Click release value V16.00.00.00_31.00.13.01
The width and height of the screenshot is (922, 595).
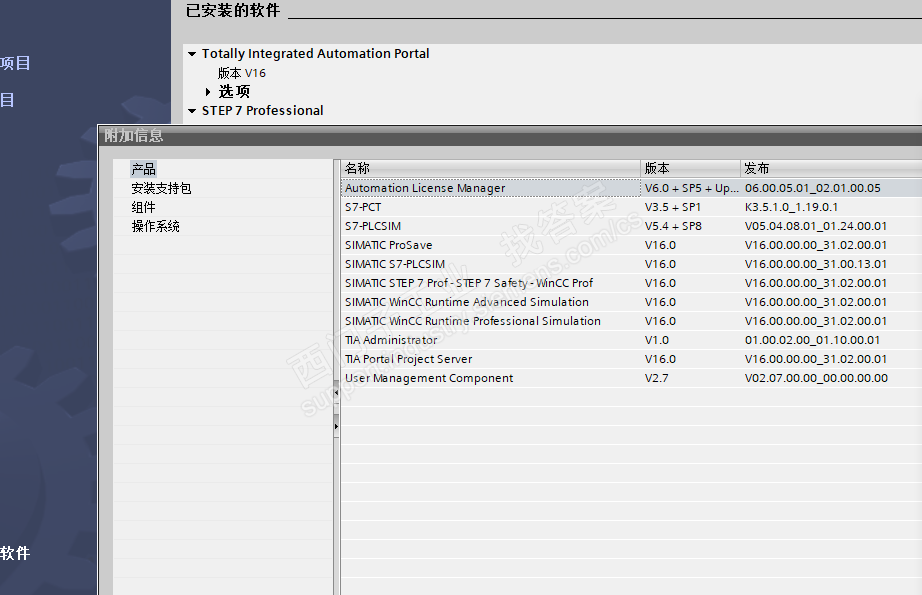[816, 264]
